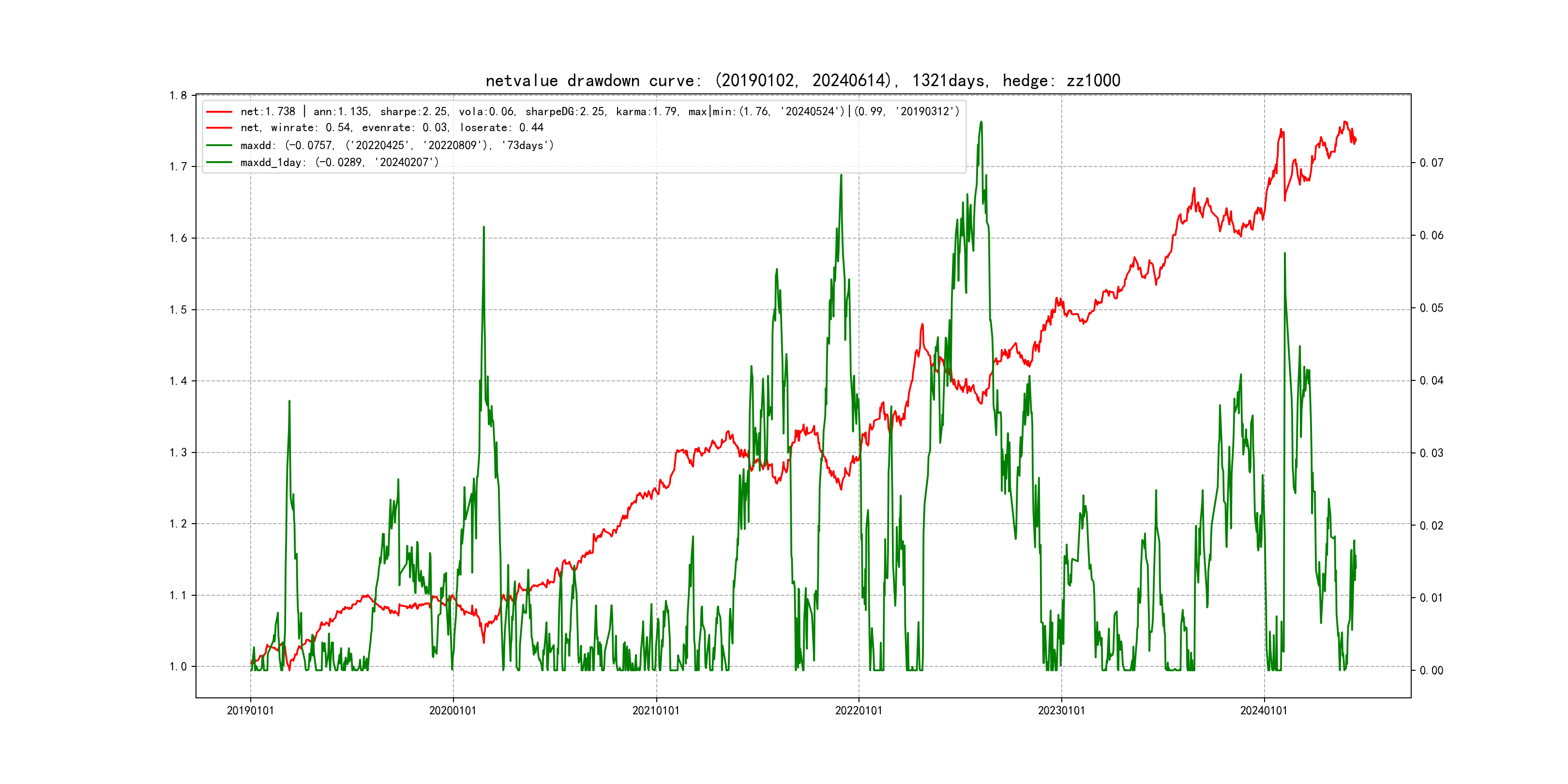Click the 20210101 x-axis date label
1568x784 pixels.
(x=656, y=711)
